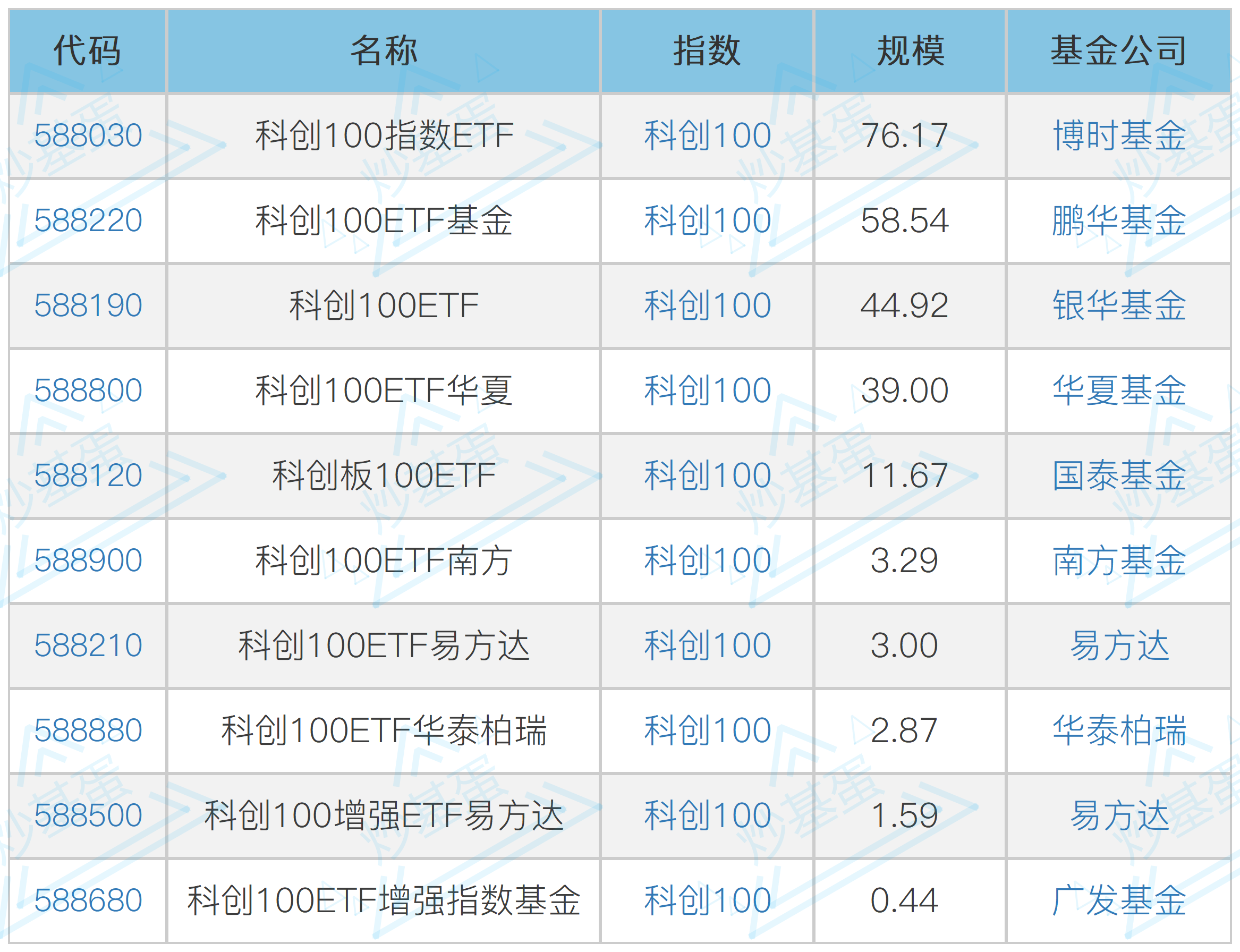Select the name 科创100ETF华泰柏瑞
The width and height of the screenshot is (1240, 952).
click(384, 730)
